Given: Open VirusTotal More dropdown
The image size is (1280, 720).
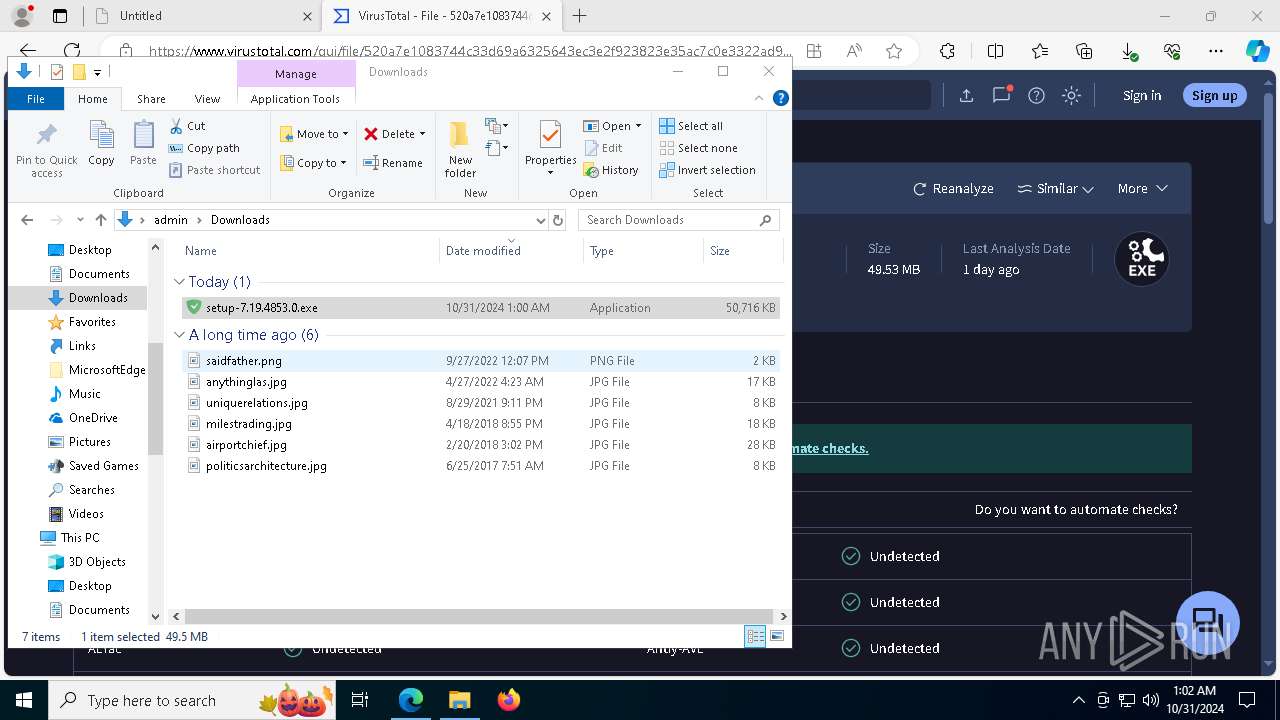Looking at the screenshot, I should pyautogui.click(x=1143, y=188).
